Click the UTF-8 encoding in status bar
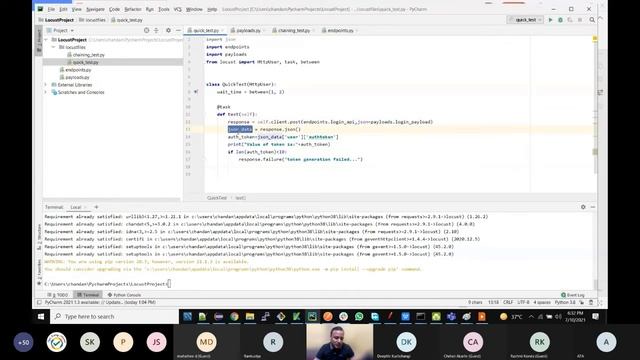This screenshot has width=640, height=360. [x=523, y=302]
